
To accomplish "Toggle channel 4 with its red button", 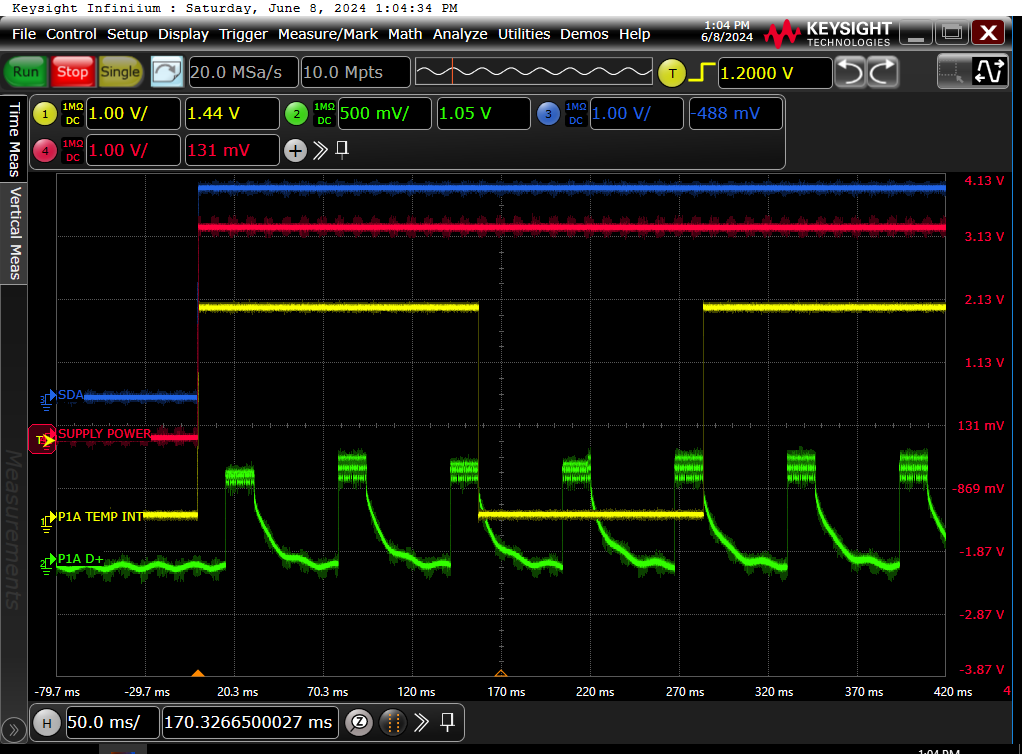I will tap(45, 150).
